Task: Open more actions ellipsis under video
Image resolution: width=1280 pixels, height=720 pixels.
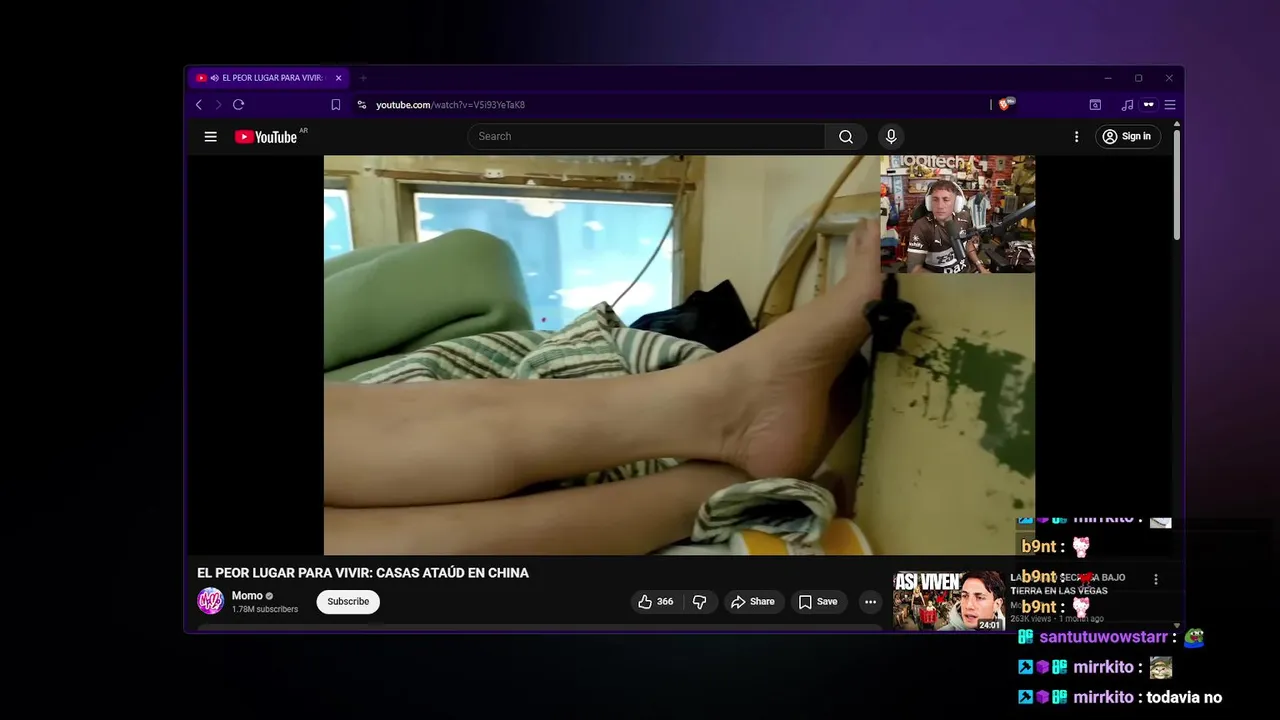Action: (x=870, y=602)
